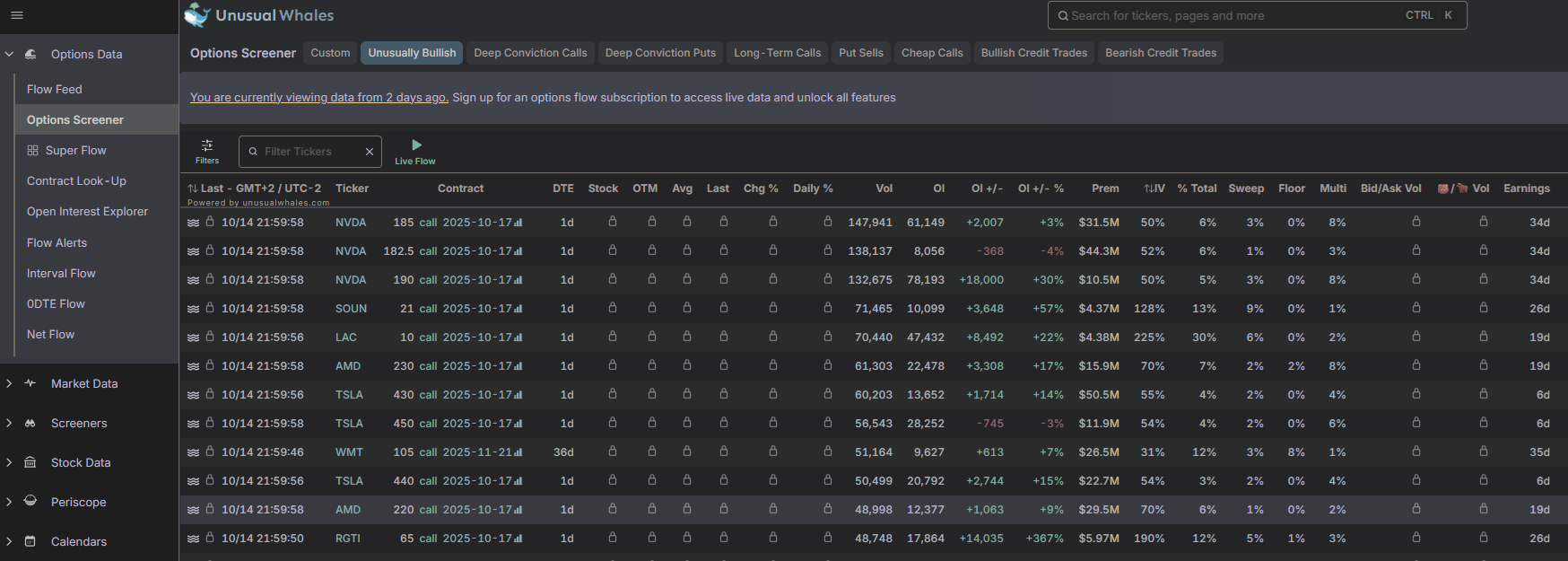The height and width of the screenshot is (561, 1568).
Task: Switch to Deep Conviction Calls preset
Action: pos(530,53)
